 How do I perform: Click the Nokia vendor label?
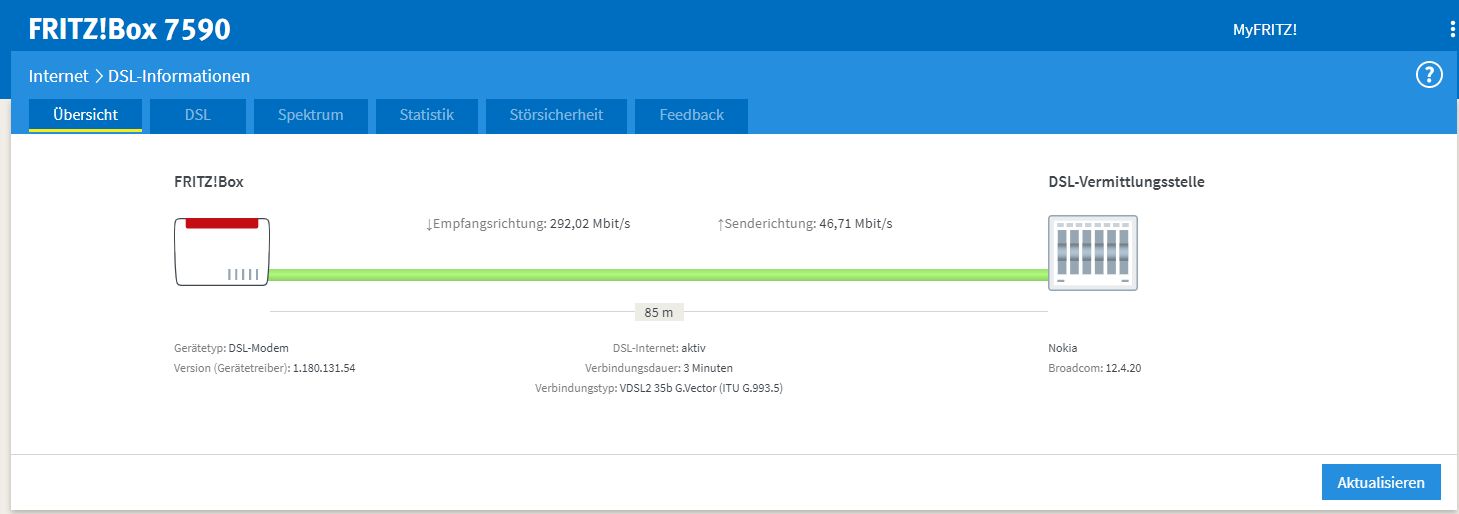pos(1063,348)
